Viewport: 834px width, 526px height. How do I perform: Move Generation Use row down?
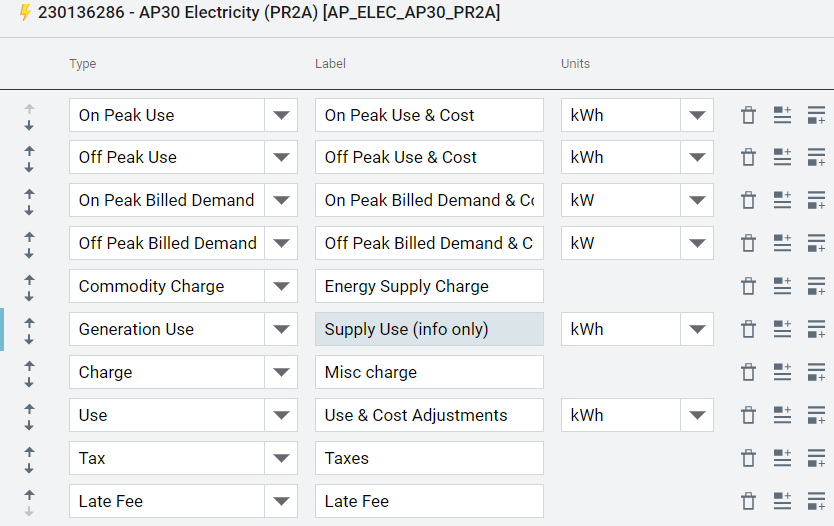tap(29, 340)
